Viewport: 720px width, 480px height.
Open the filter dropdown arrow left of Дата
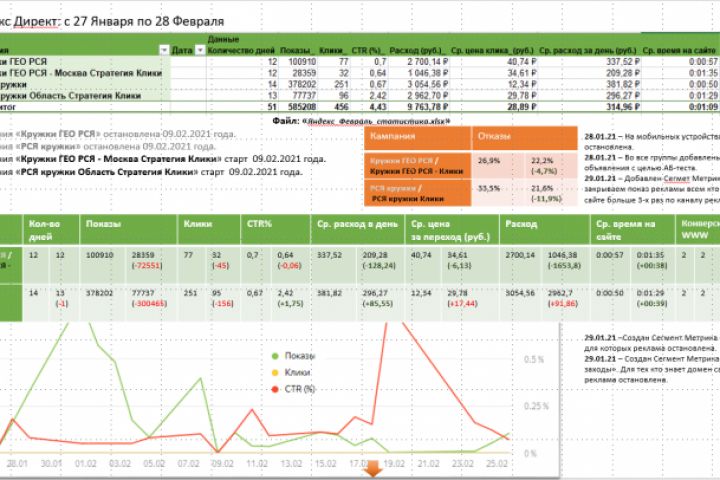click(x=164, y=50)
